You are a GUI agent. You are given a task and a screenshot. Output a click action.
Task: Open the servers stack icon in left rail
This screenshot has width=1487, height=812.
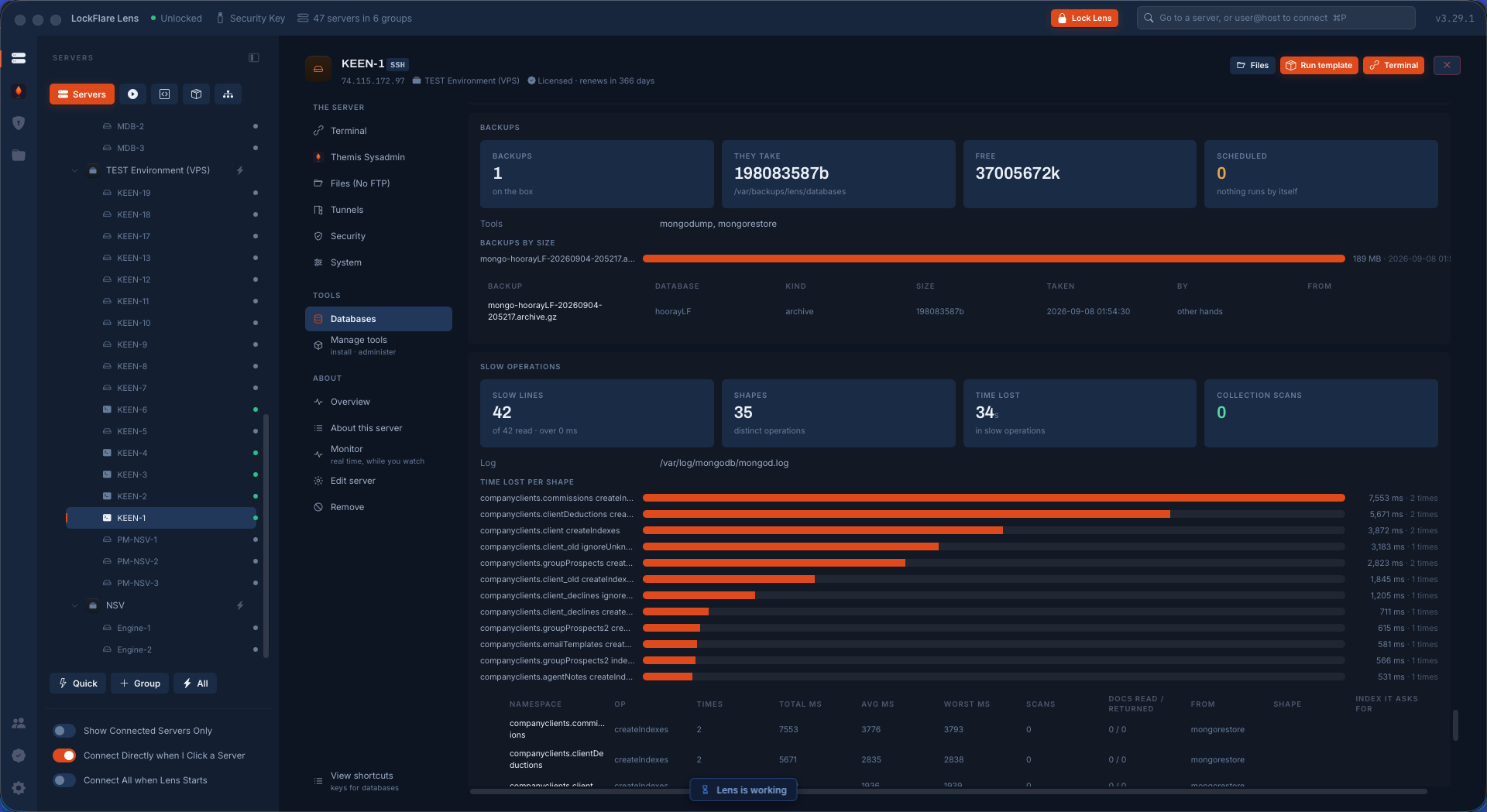19,58
